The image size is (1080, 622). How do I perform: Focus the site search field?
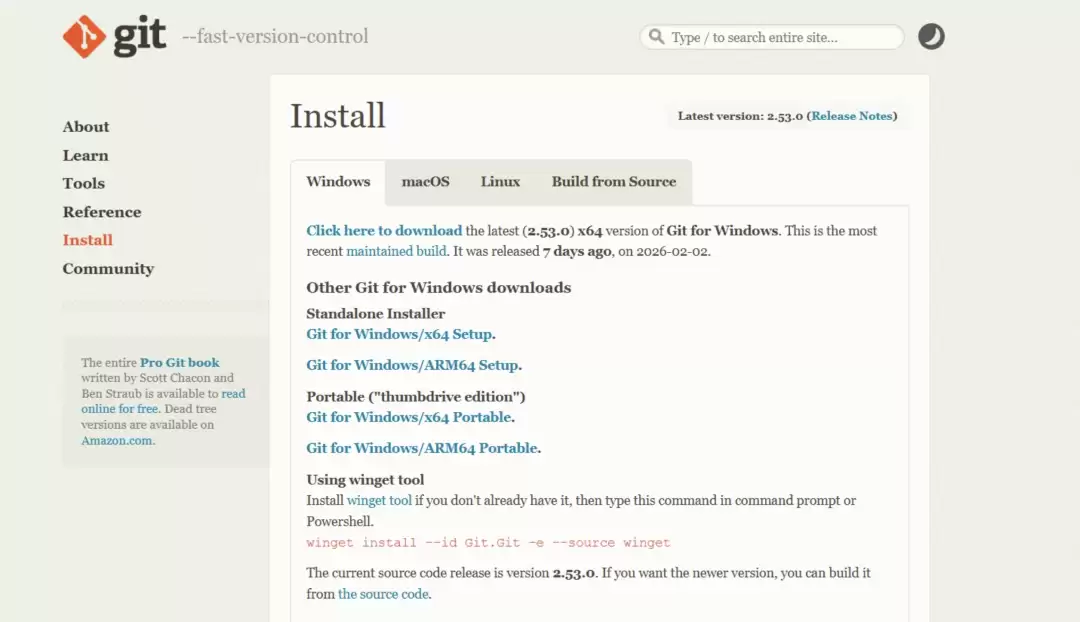(x=771, y=37)
